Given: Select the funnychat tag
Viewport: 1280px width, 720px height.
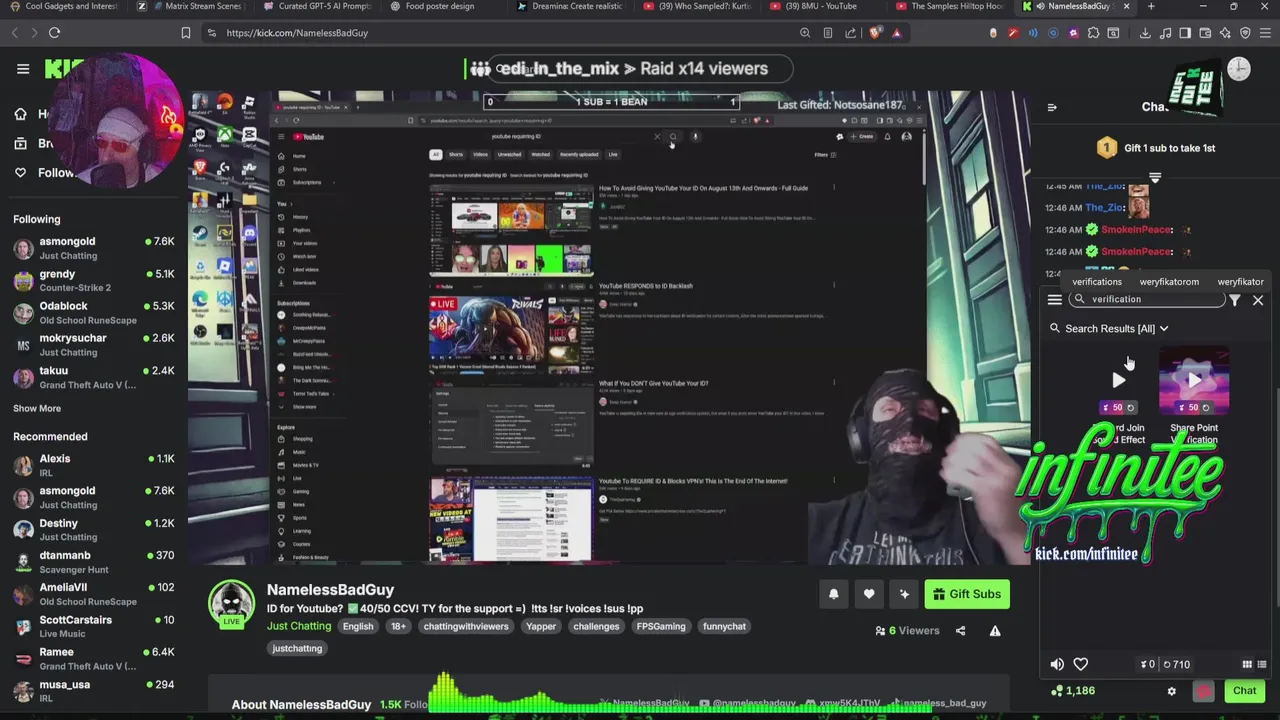Looking at the screenshot, I should [724, 626].
